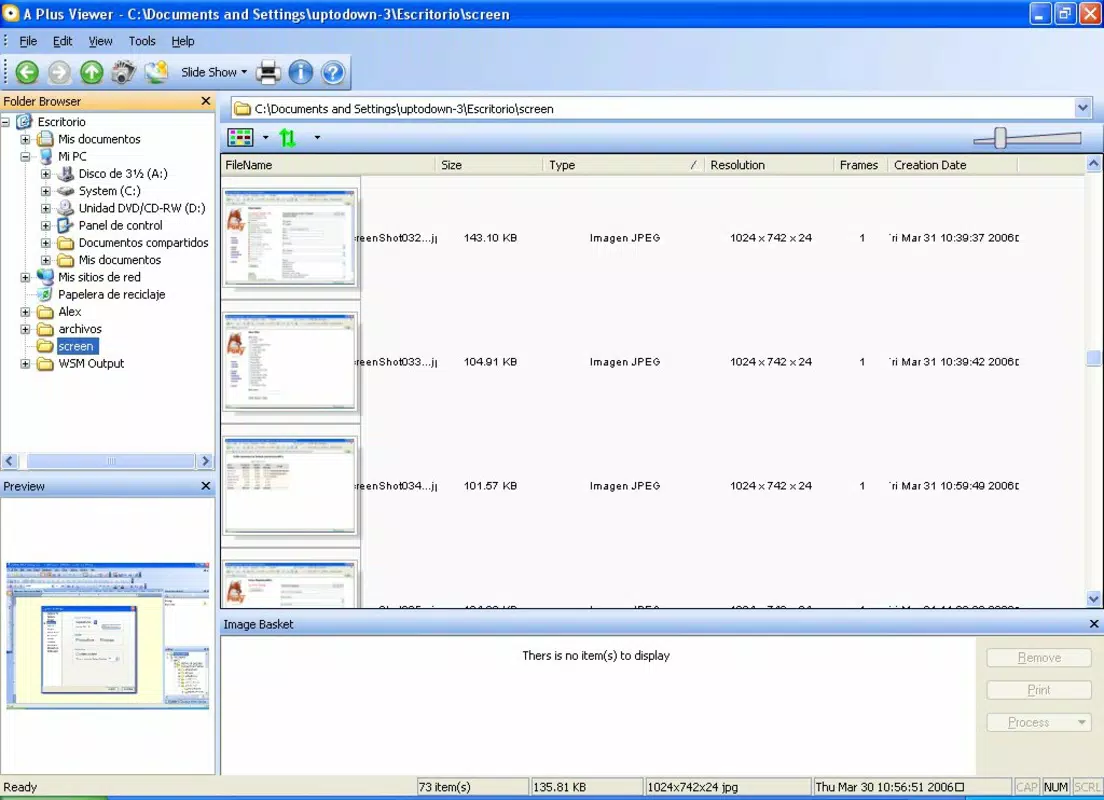The width and height of the screenshot is (1104, 800).
Task: Select Unidad DVD/CD-RW (D:) drive
Action: point(142,208)
